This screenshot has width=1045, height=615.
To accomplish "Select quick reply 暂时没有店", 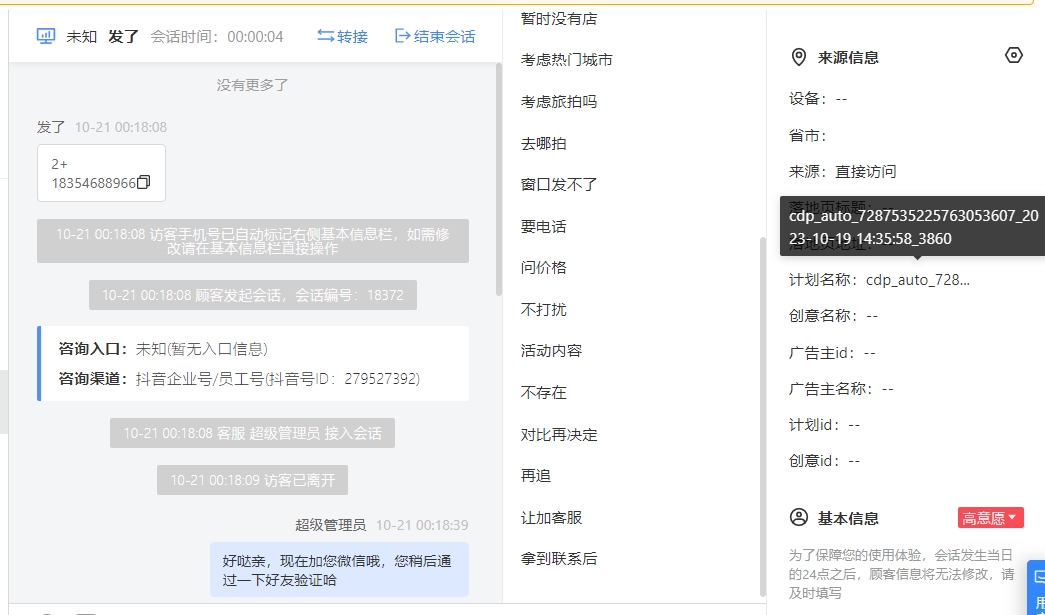I will (x=558, y=19).
